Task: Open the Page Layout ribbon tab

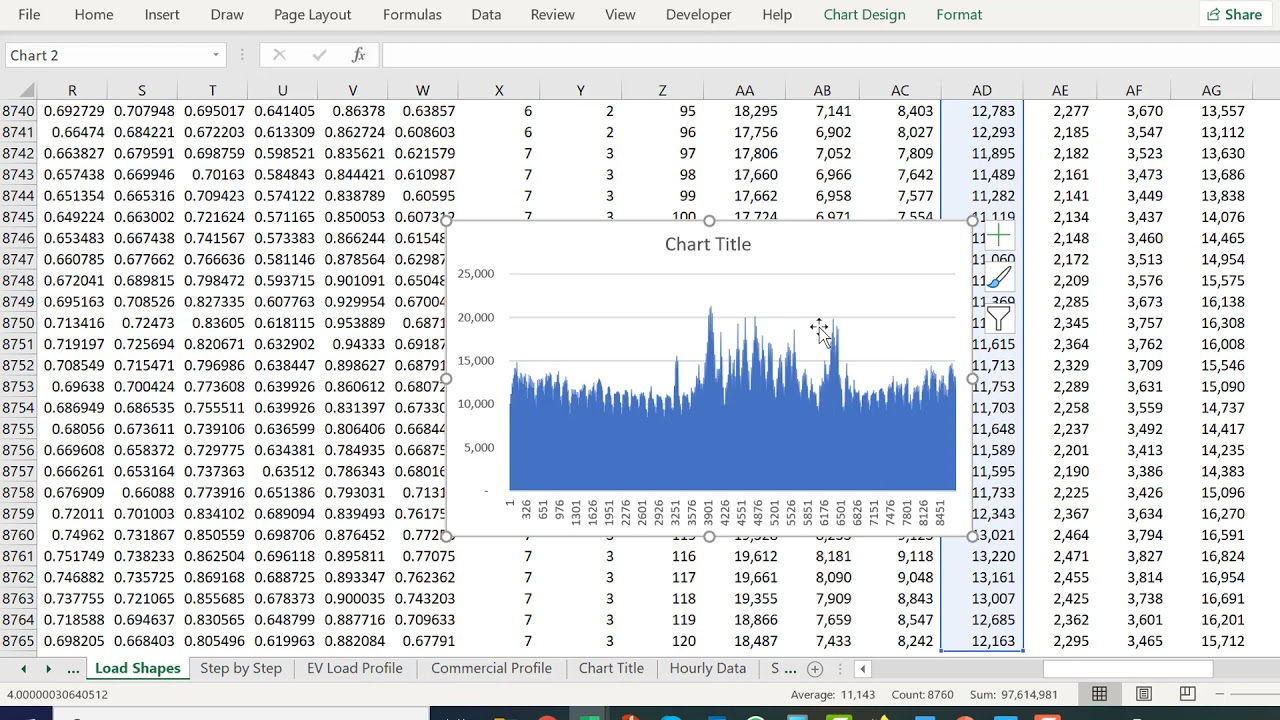Action: pyautogui.click(x=312, y=15)
